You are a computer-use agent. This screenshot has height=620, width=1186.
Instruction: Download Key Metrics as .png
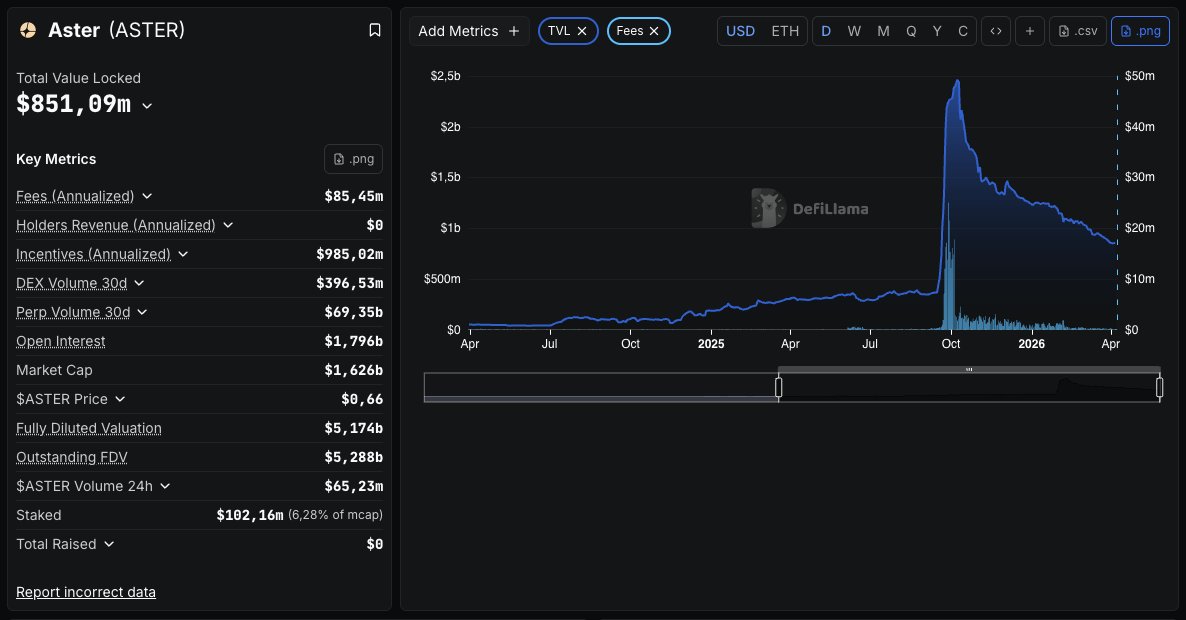click(353, 159)
